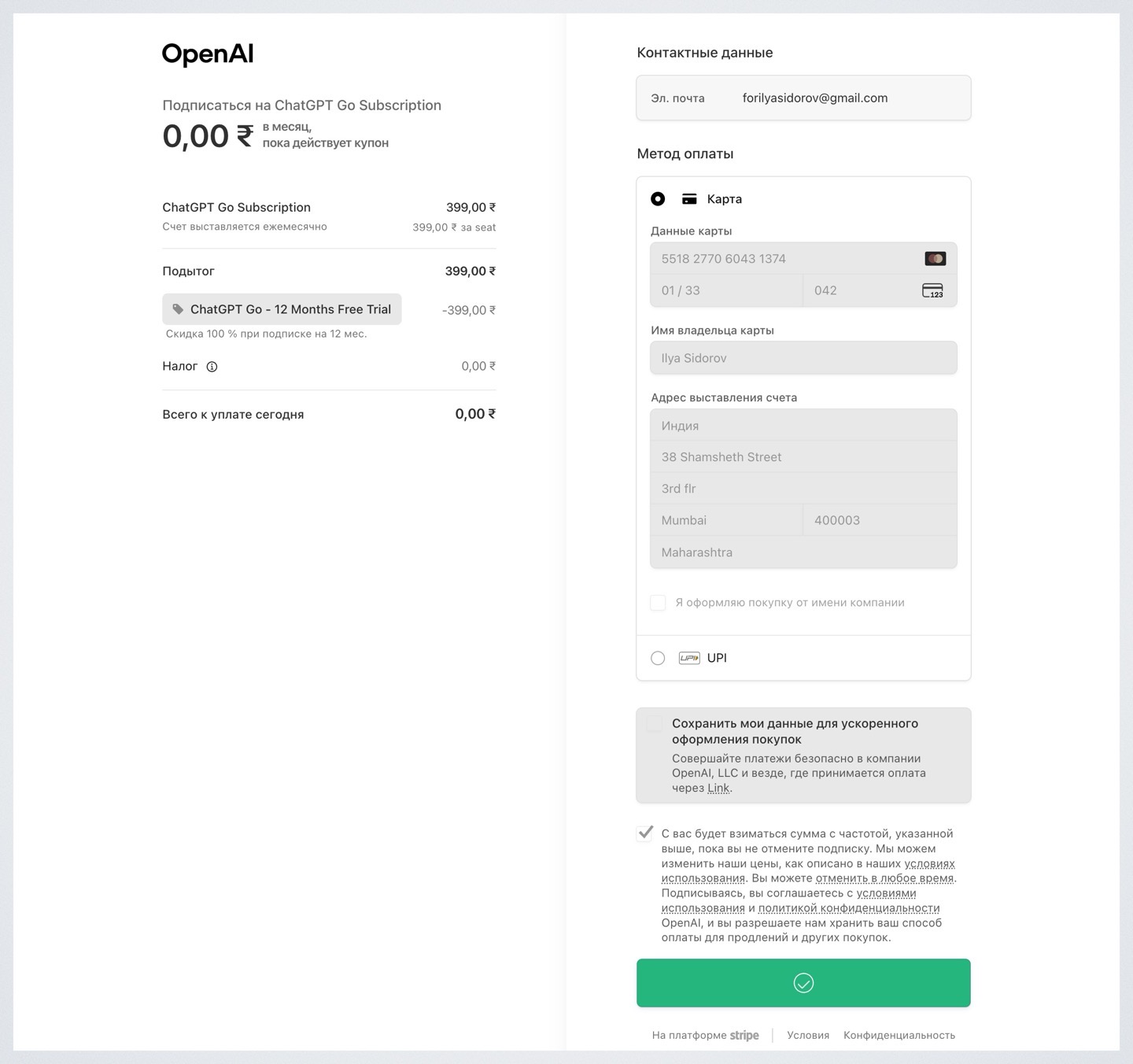Screen dimensions: 1133x1064
Task: Check the company purchase checkbox
Action: tap(658, 603)
